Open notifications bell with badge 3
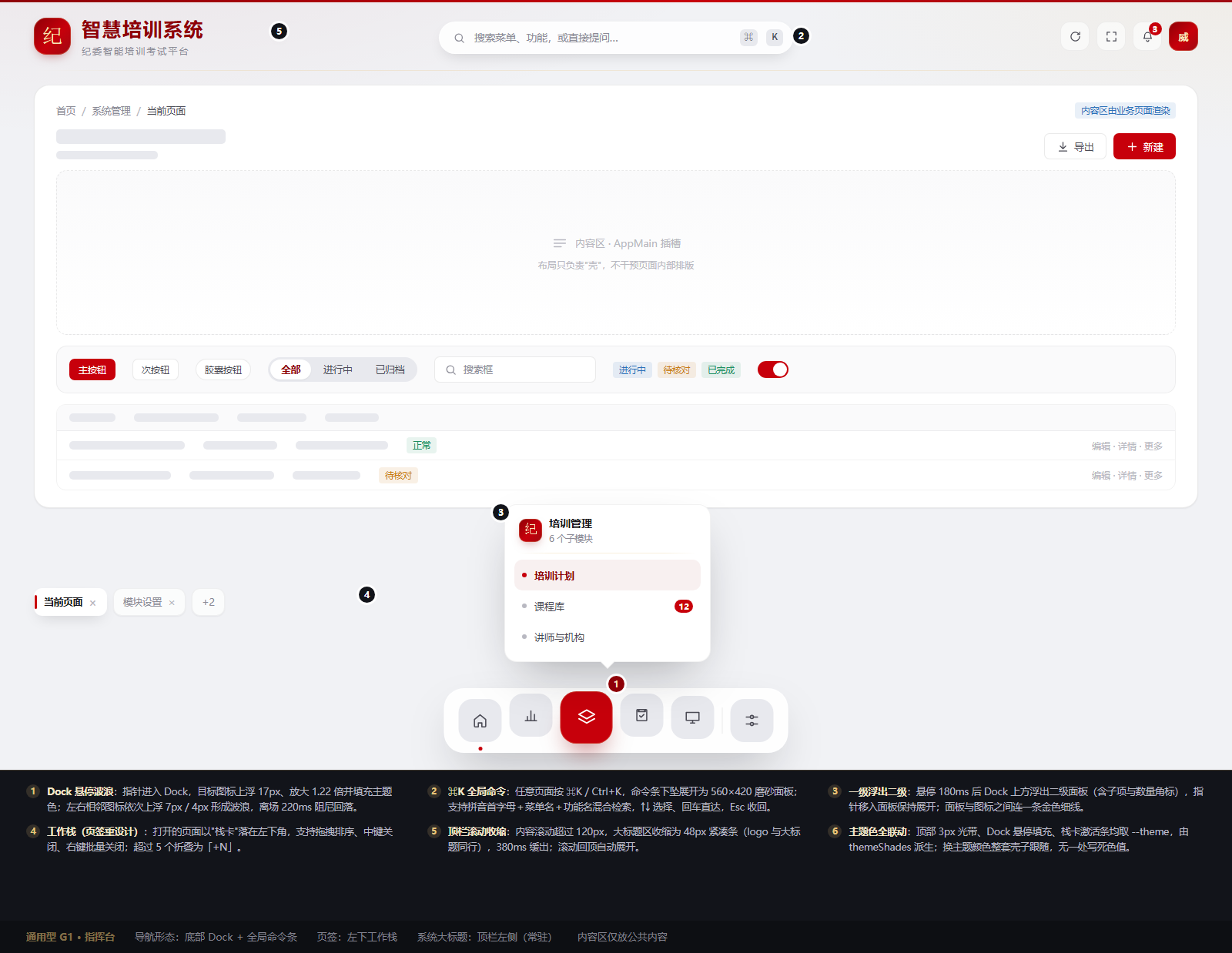This screenshot has height=953, width=1232. point(1147,36)
